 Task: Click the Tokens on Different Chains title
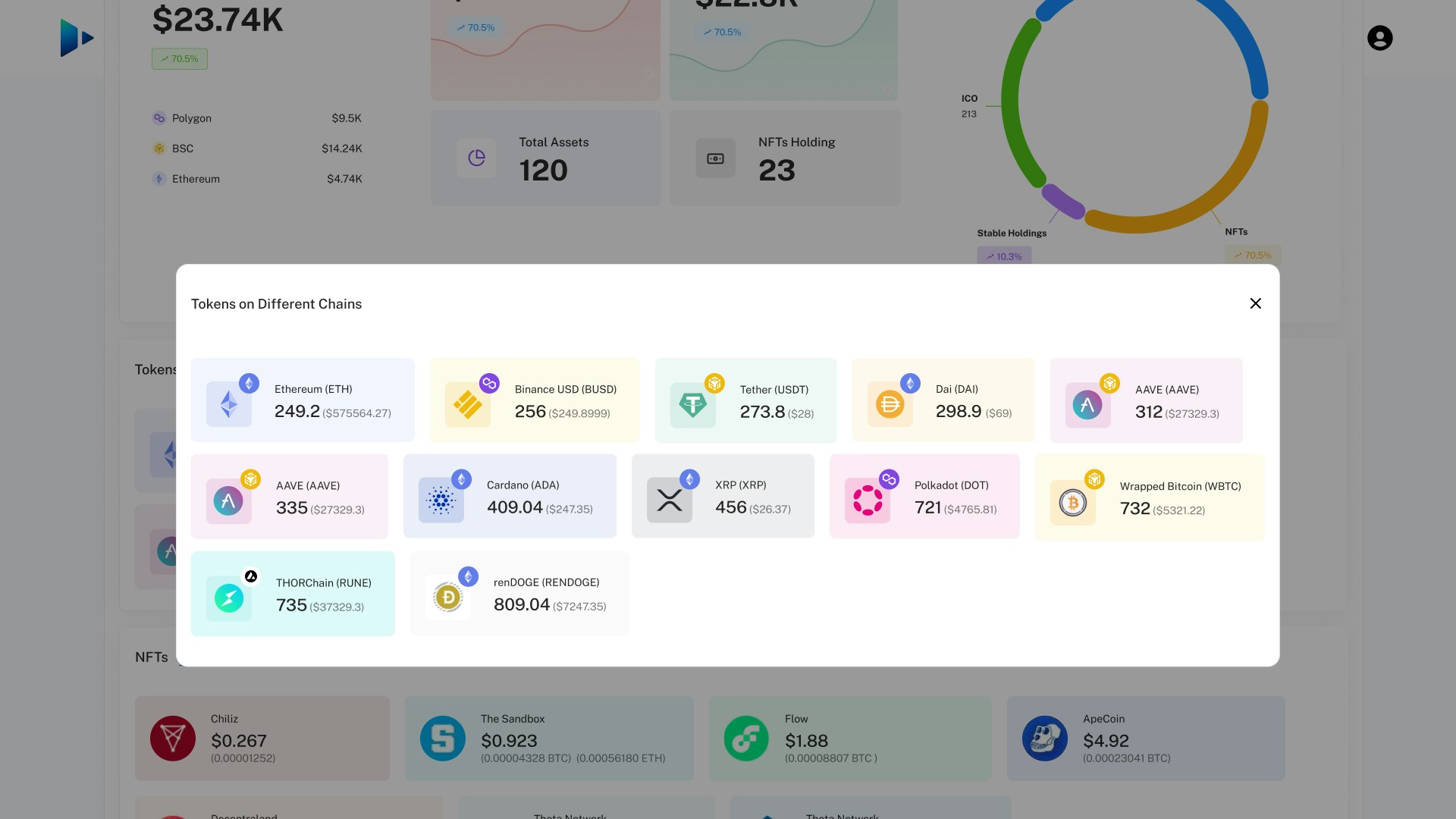pos(276,304)
